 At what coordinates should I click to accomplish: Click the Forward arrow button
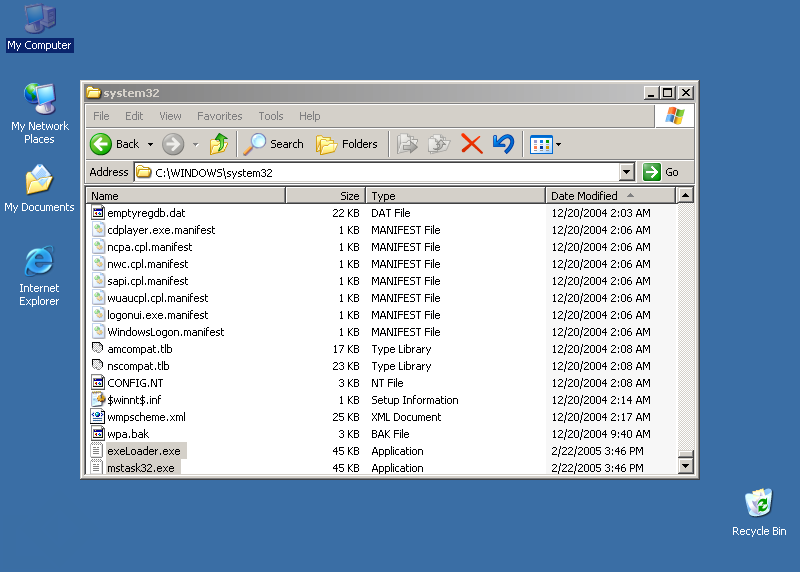[173, 144]
